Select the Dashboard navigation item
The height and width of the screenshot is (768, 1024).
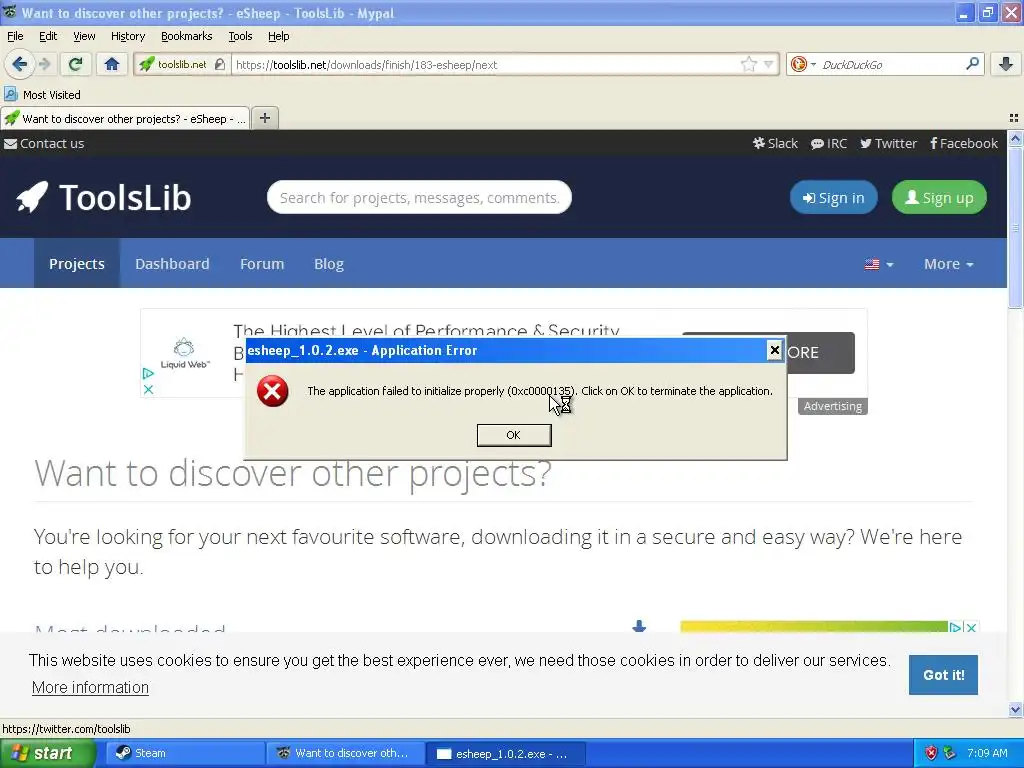[172, 263]
